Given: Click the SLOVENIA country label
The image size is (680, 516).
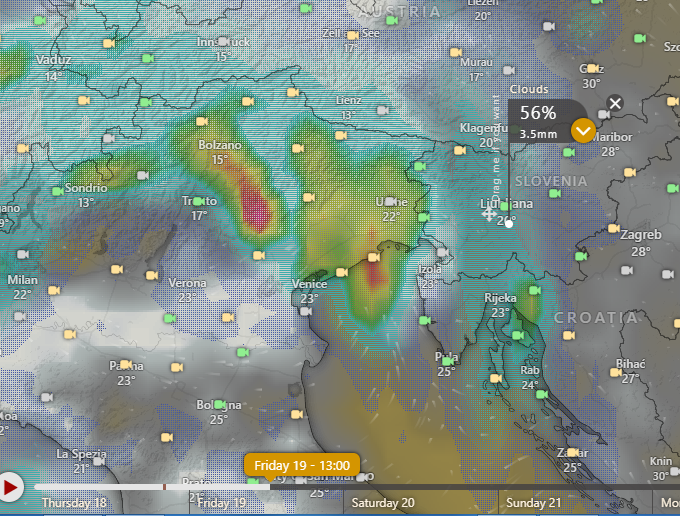Looking at the screenshot, I should [551, 181].
